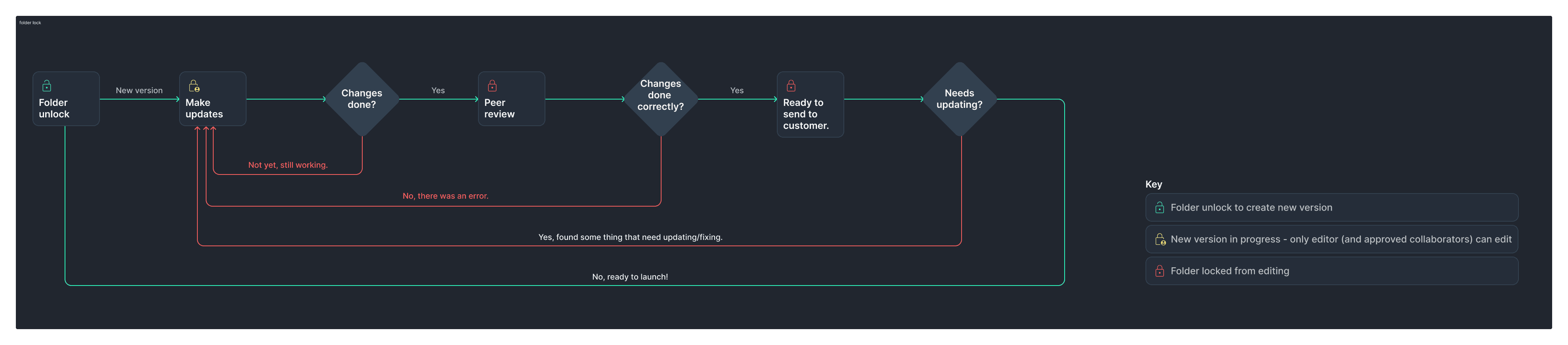This screenshot has width=1568, height=345.
Task: Click the red lock icon in Peer review node
Action: [492, 86]
